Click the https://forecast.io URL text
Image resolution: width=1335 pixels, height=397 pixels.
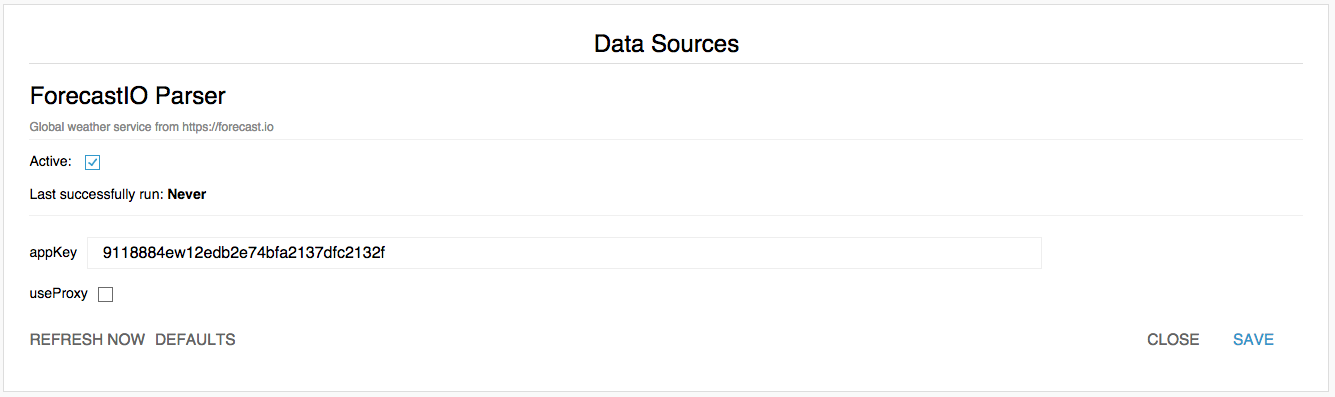point(227,127)
